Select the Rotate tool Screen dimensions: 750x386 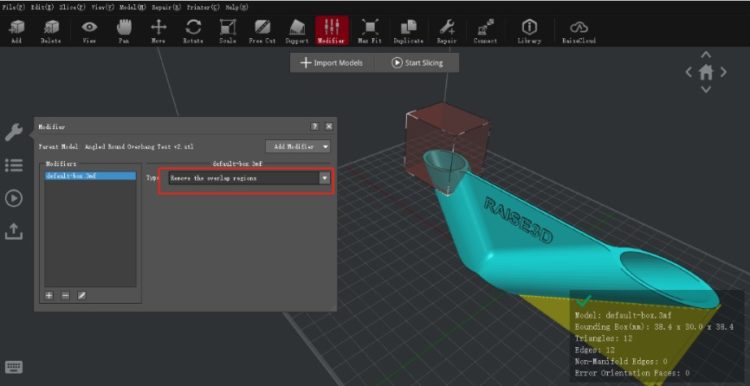tap(193, 31)
